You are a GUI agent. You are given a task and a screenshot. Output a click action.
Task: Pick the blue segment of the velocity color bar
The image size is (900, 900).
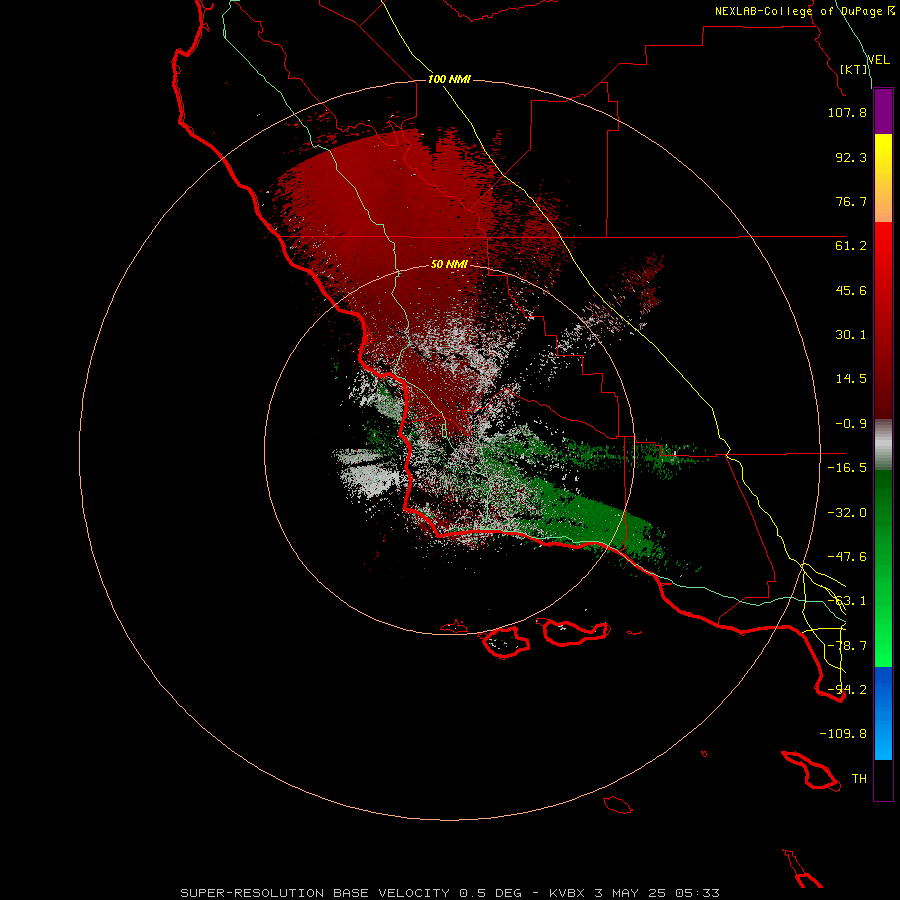click(883, 713)
